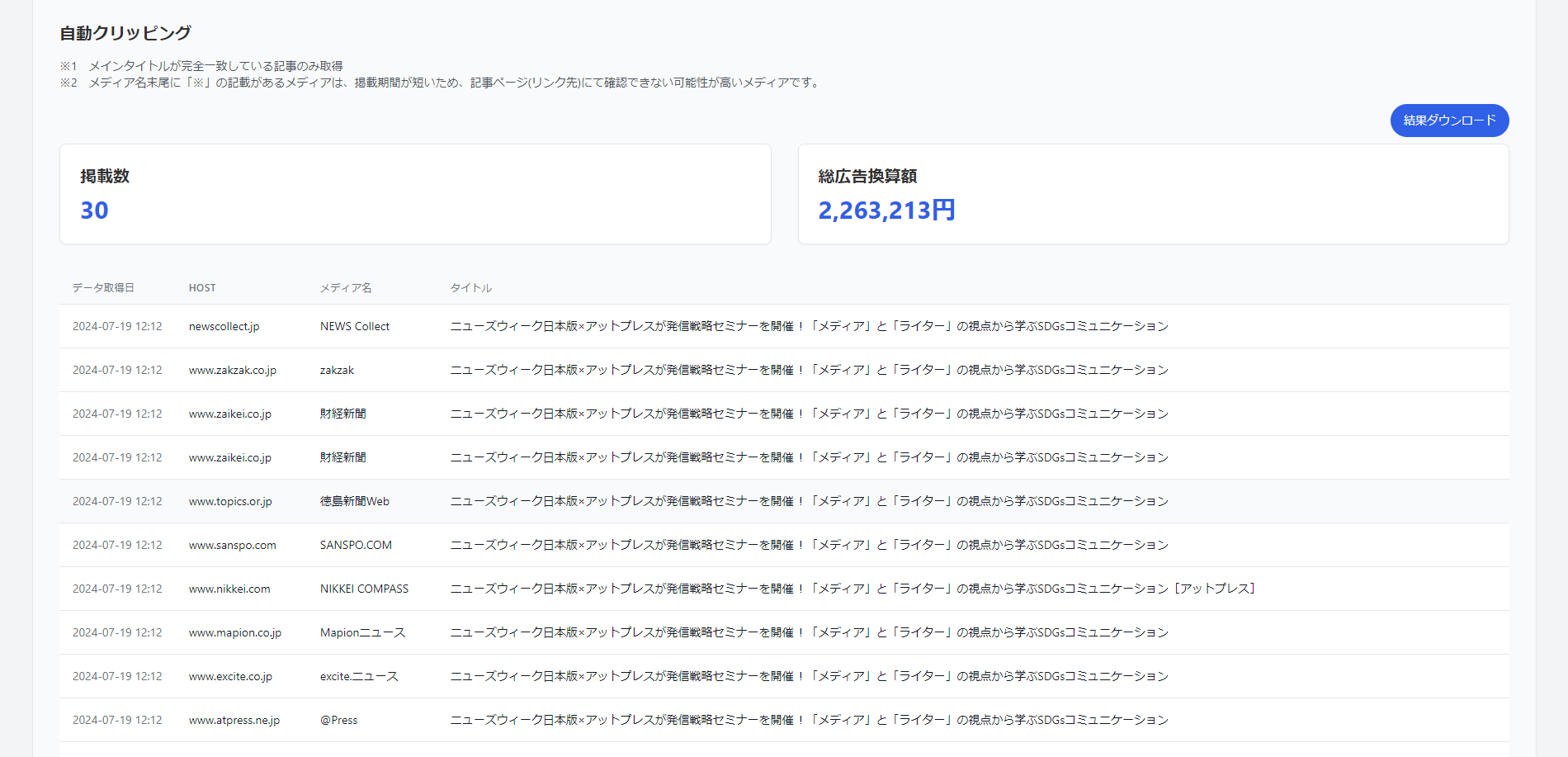The image size is (1568, 757).
Task: Sort by the データ取得日 column header
Action: (104, 287)
